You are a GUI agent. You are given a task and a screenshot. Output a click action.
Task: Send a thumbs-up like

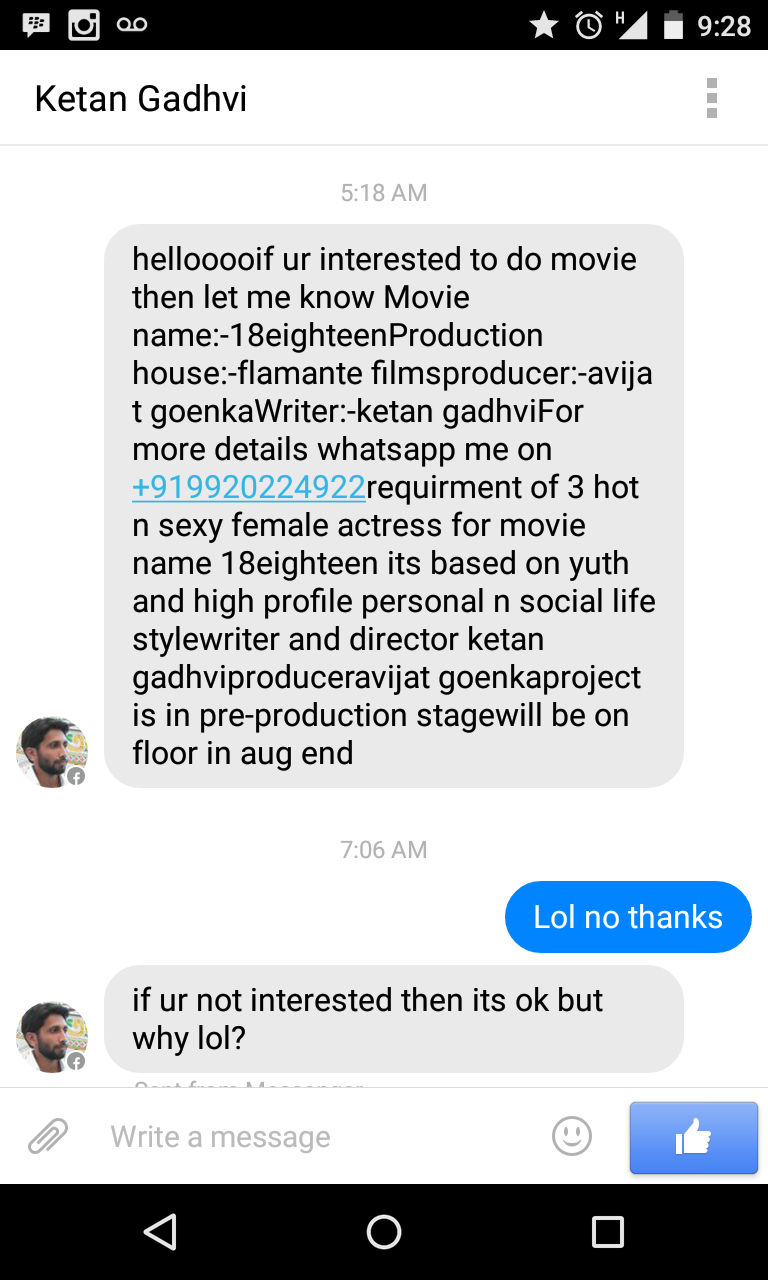(693, 1137)
